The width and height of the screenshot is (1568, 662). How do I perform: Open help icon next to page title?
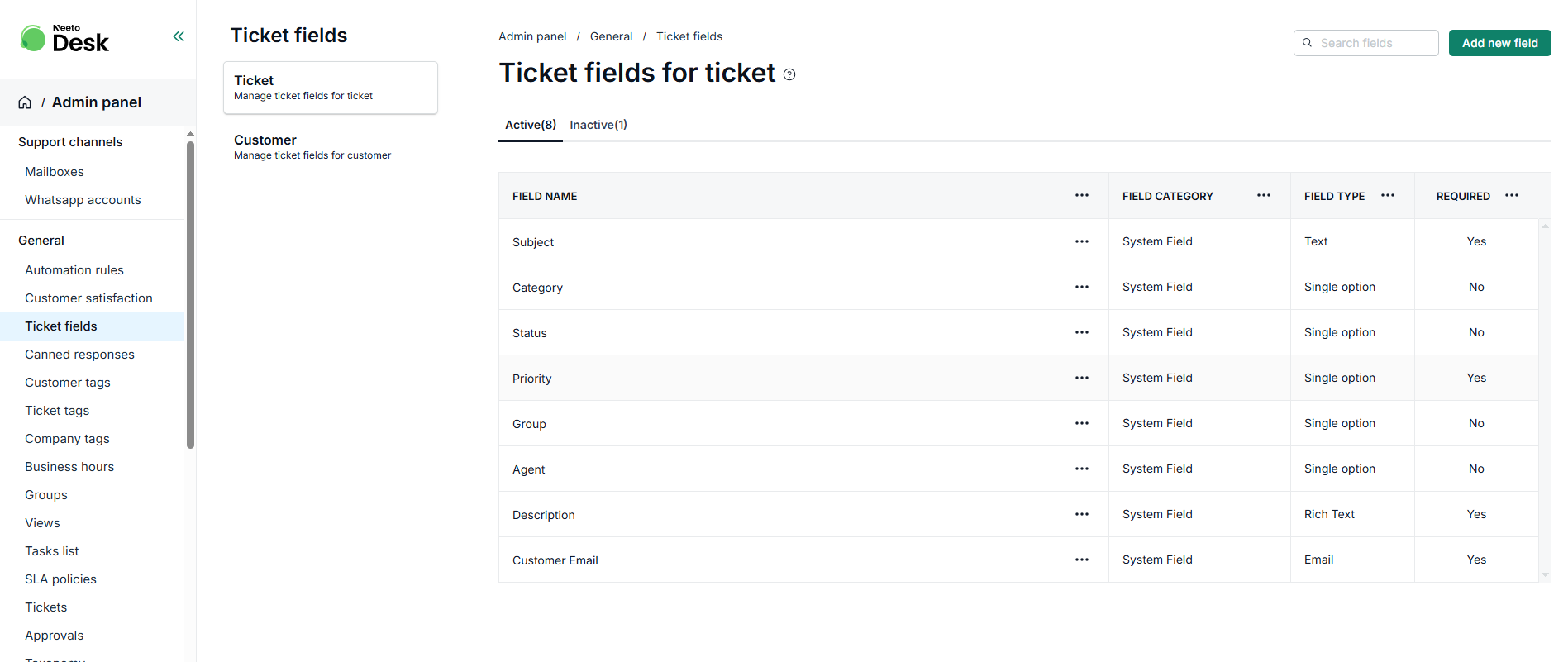pyautogui.click(x=789, y=74)
